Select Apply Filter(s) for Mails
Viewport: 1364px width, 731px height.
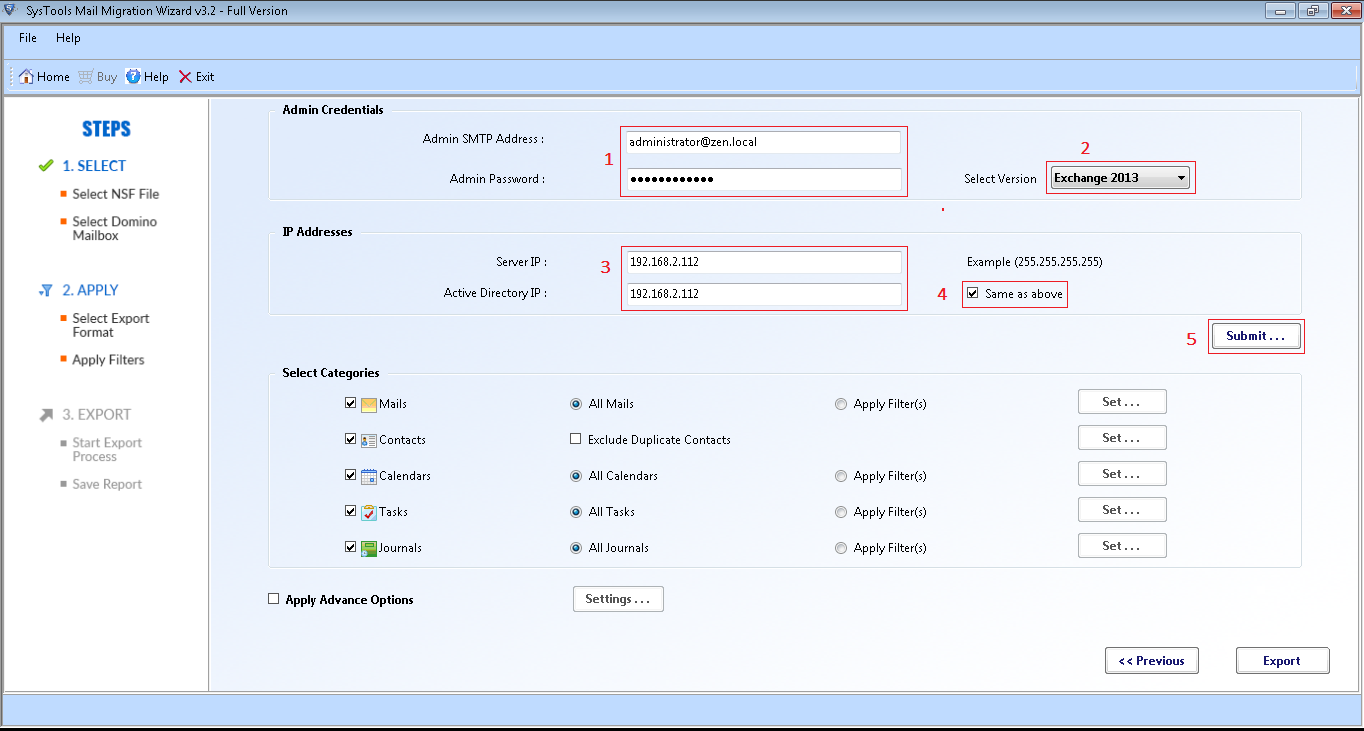(841, 404)
